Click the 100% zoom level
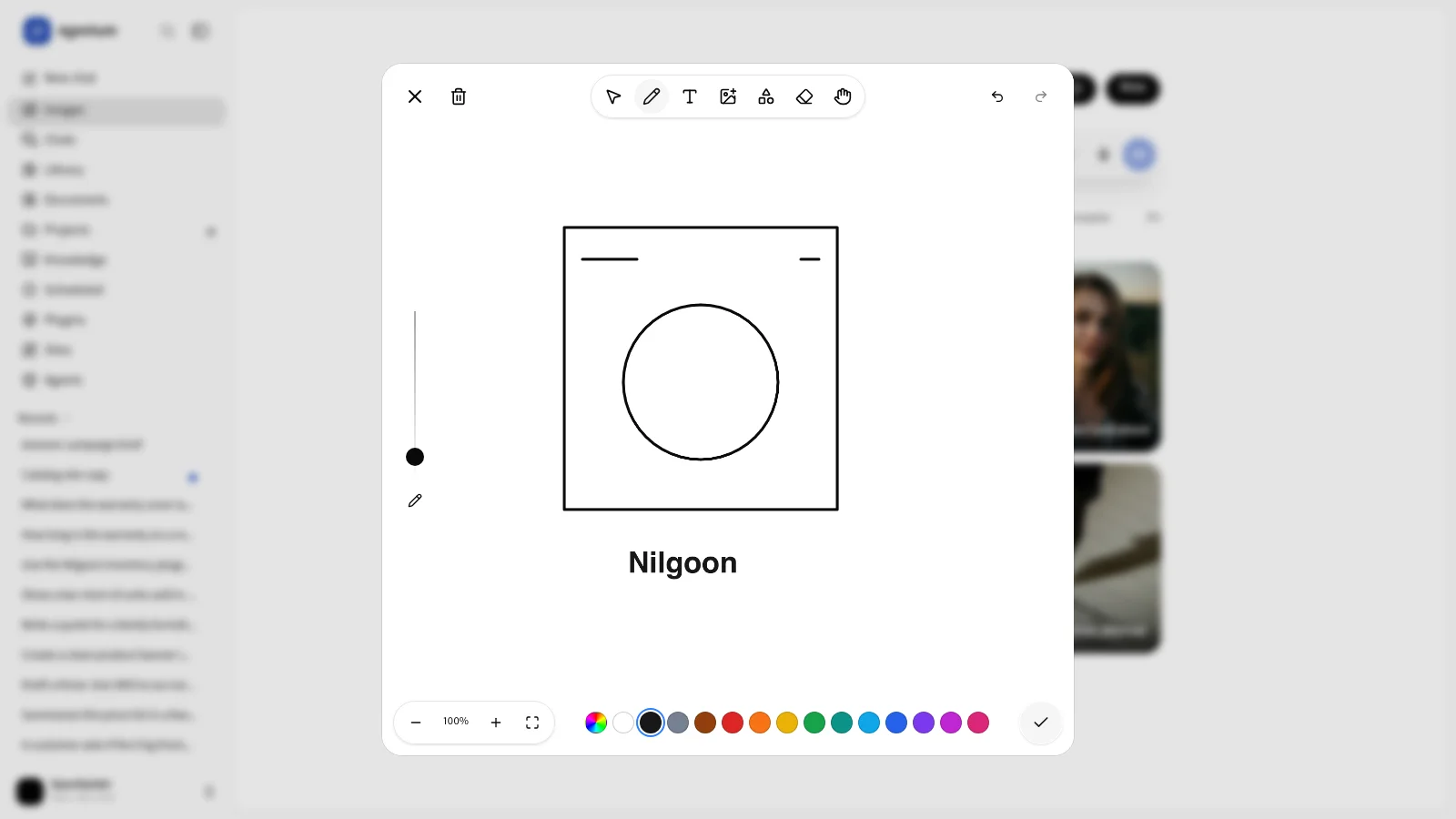This screenshot has height=819, width=1456. tap(456, 722)
